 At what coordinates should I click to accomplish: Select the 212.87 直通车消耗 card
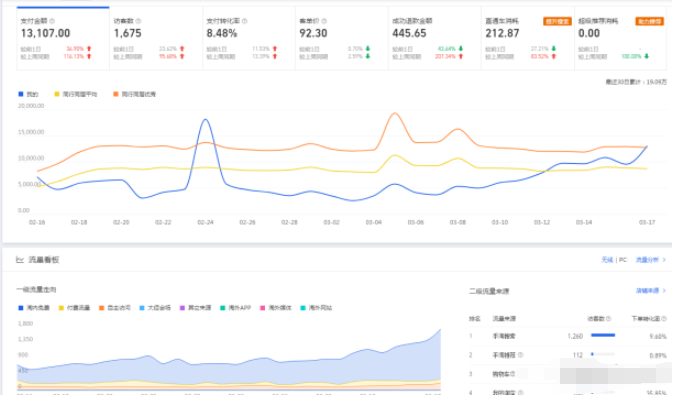(528, 38)
